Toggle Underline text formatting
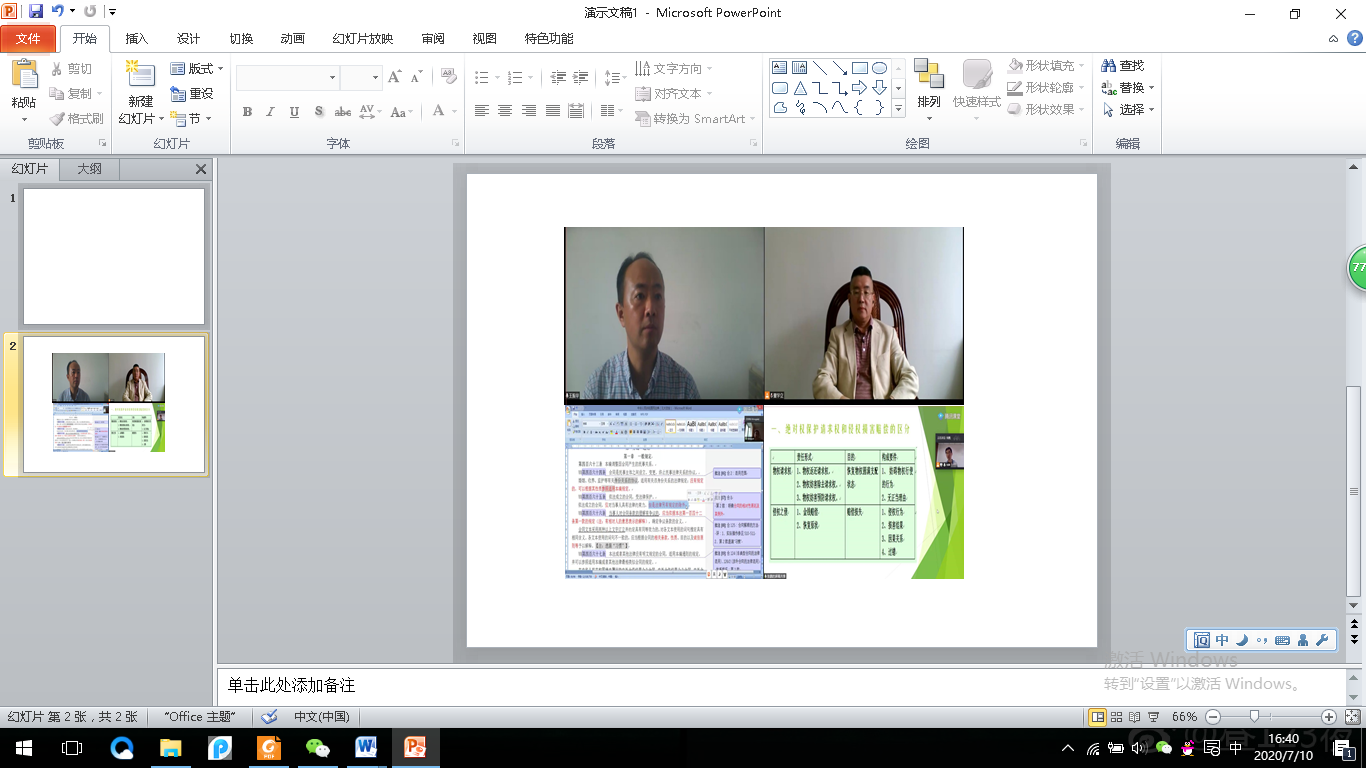Image resolution: width=1366 pixels, height=768 pixels. click(x=294, y=112)
